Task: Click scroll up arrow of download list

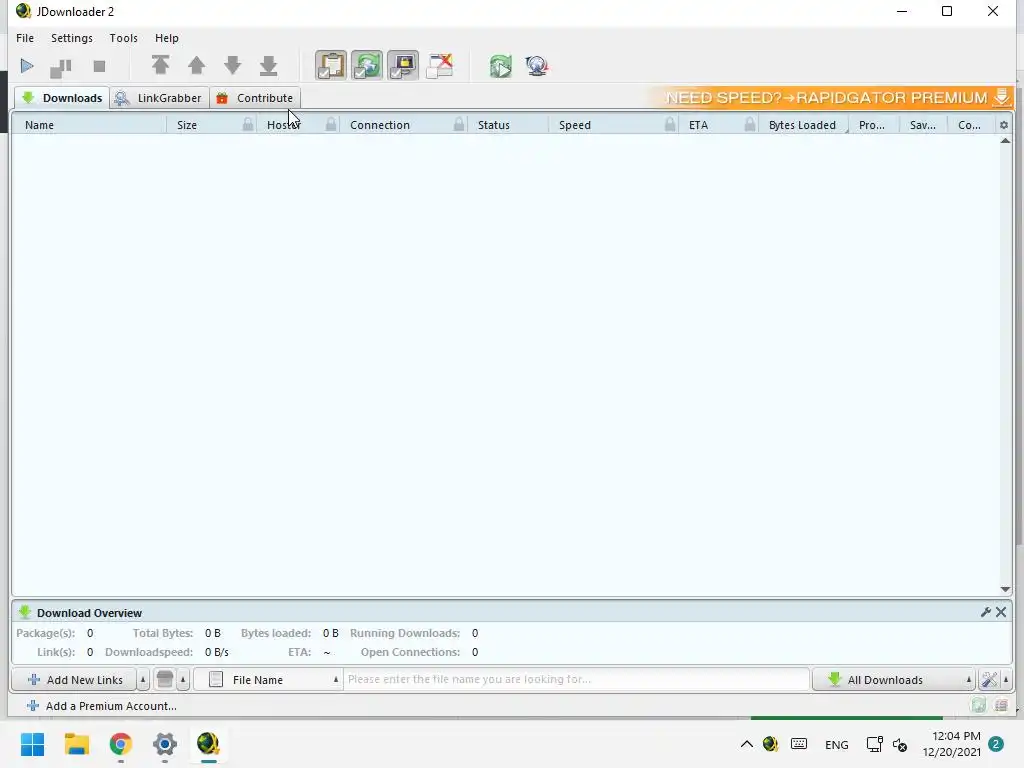Action: pos(1005,141)
